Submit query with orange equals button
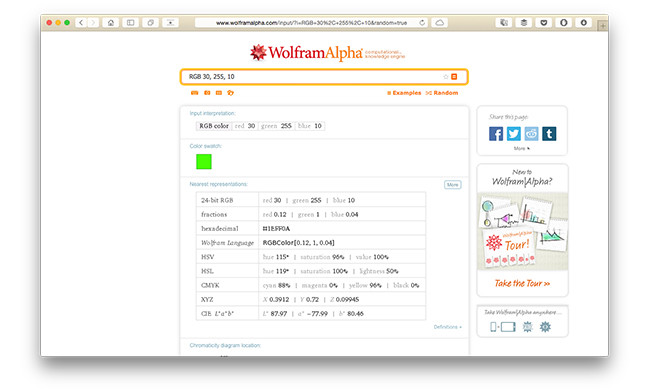Viewport: 650px width, 392px height. (454, 77)
